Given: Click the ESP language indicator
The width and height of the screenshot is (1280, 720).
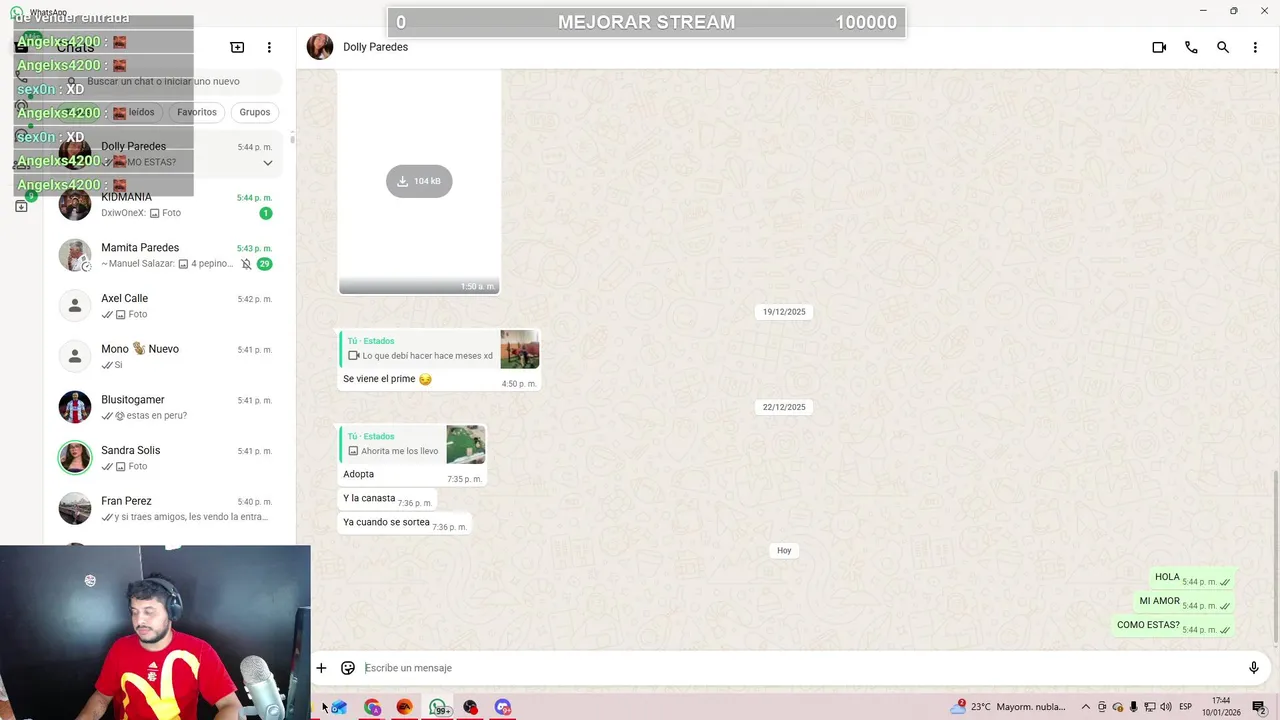Looking at the screenshot, I should click(x=1186, y=707).
